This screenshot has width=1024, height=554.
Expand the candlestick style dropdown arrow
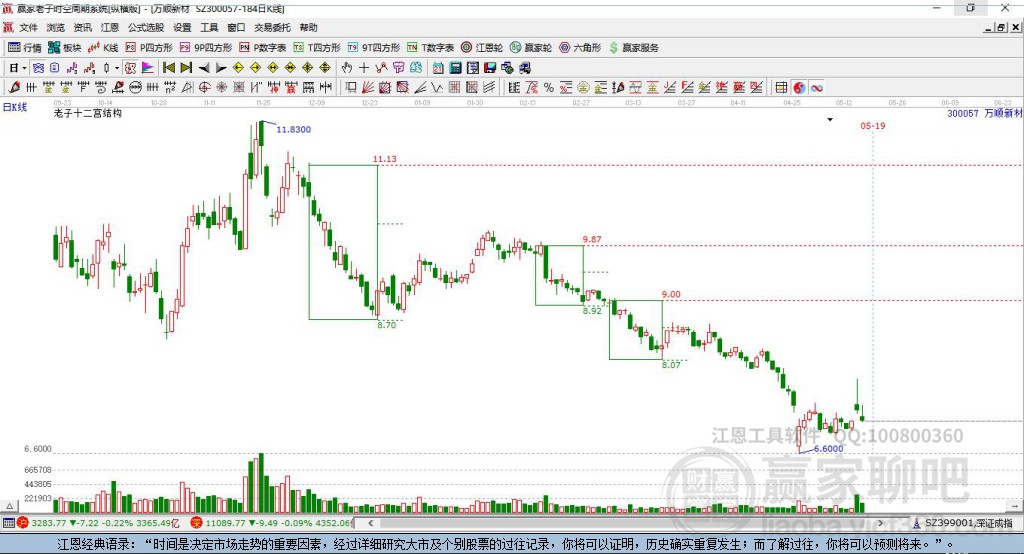117,68
